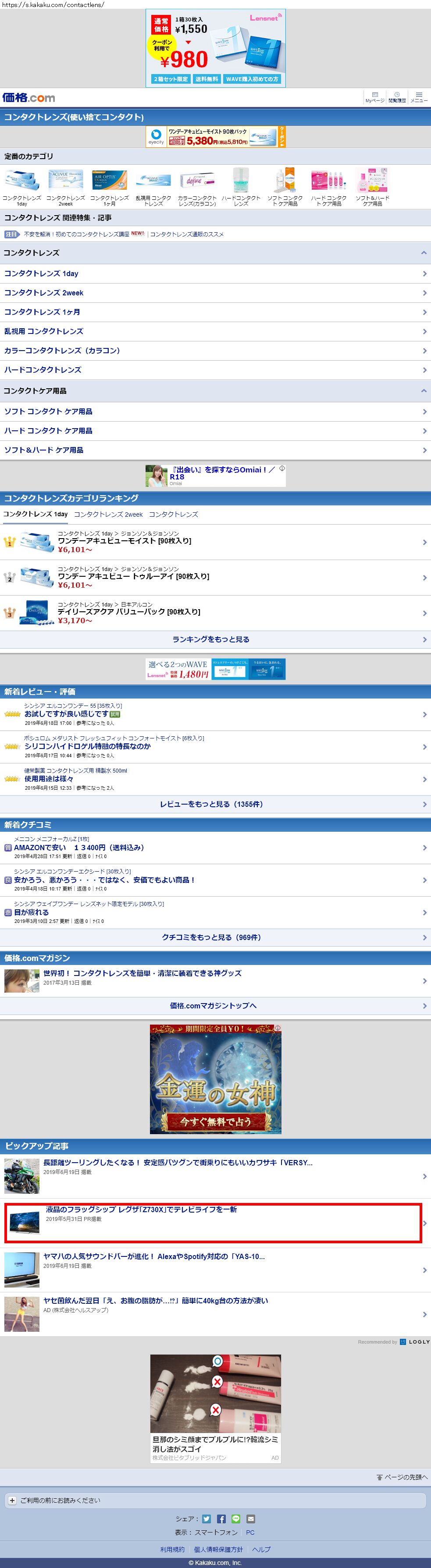Open the 閲覧履歴 history icon
This screenshot has width=431, height=1568.
point(397,97)
